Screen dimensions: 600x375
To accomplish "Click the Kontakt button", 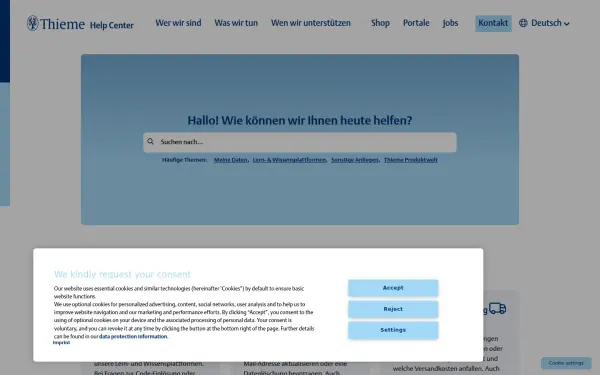I will point(493,23).
